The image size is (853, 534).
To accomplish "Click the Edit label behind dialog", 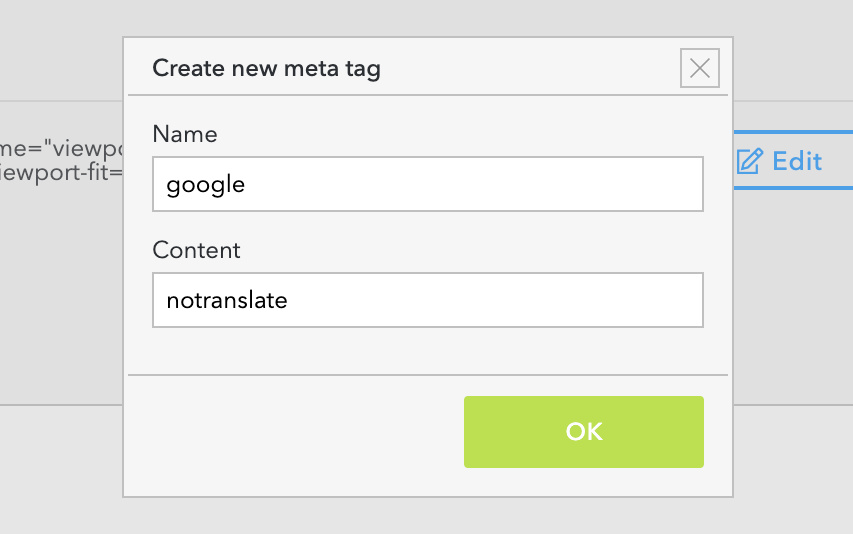I will [797, 161].
